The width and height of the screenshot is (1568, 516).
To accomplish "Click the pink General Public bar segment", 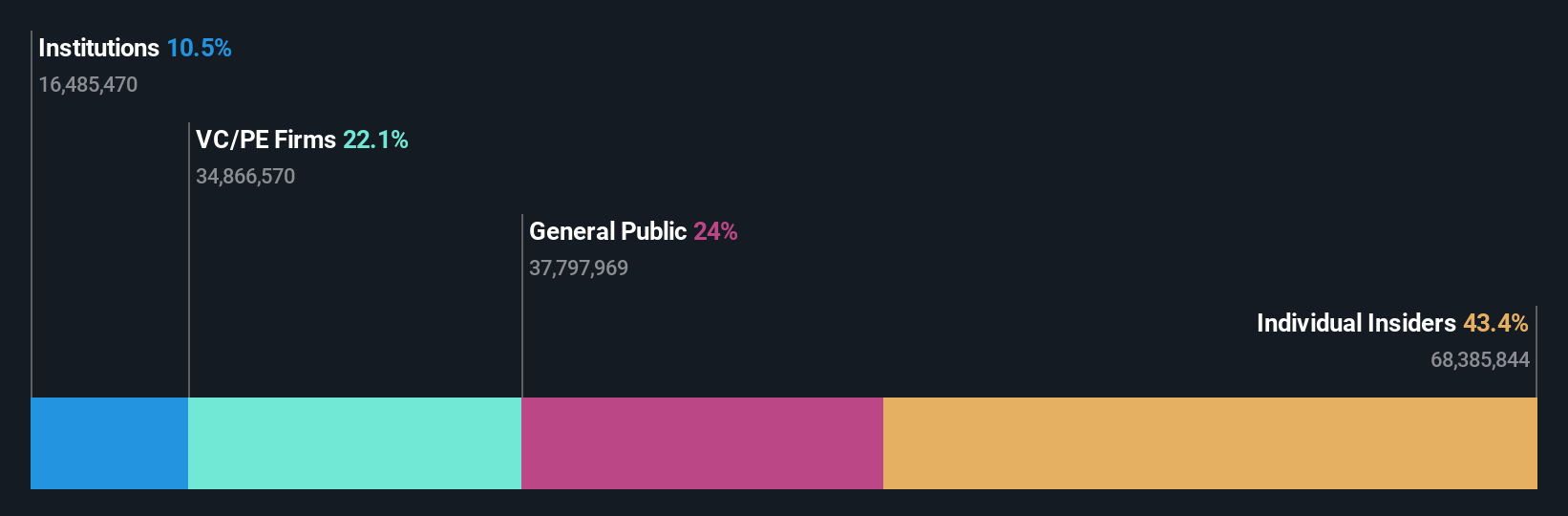I will point(702,443).
